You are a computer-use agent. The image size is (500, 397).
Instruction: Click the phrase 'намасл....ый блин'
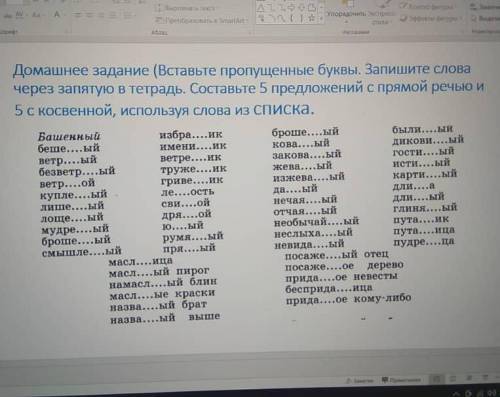point(163,283)
